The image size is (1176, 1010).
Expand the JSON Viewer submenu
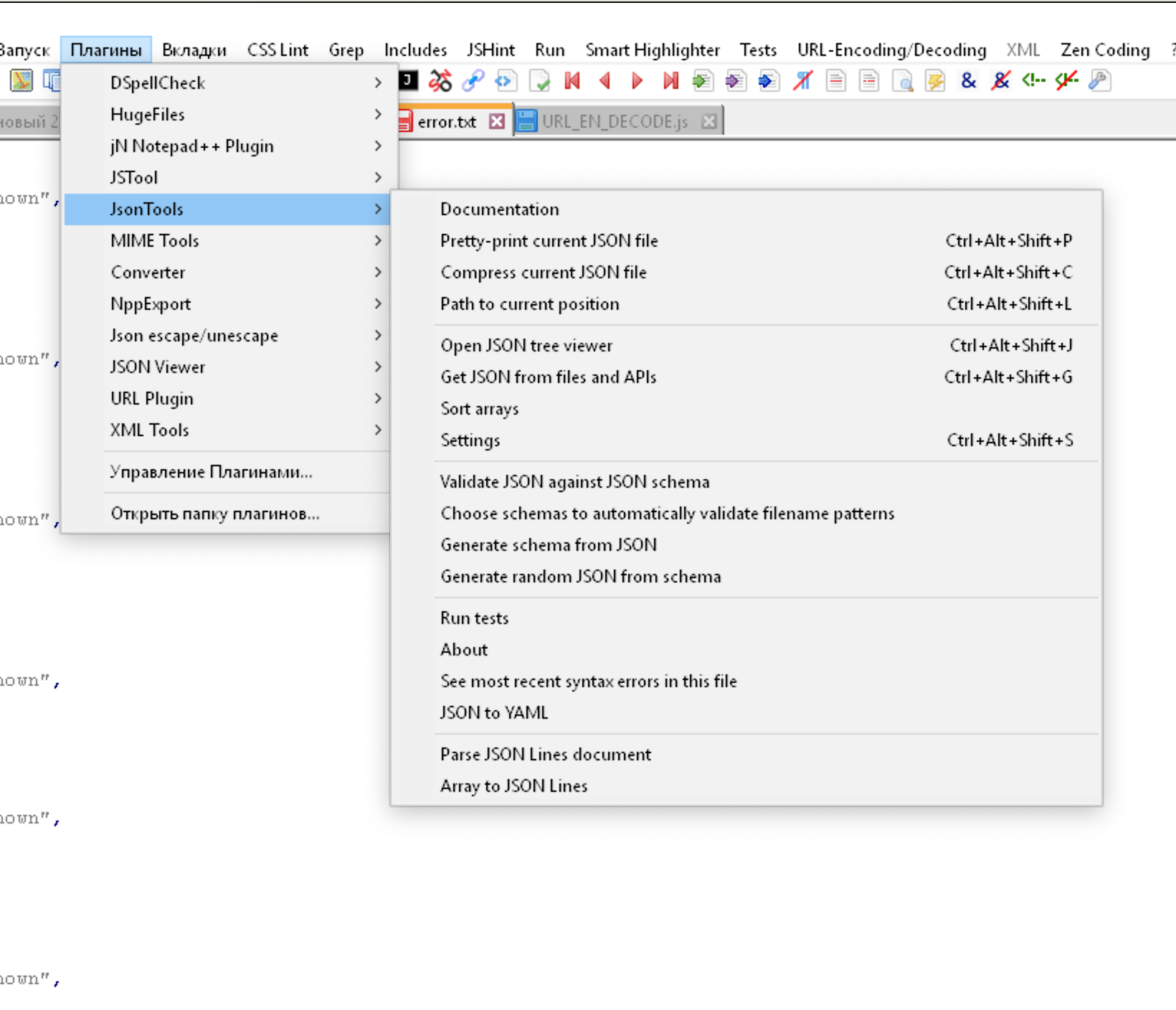[x=227, y=367]
